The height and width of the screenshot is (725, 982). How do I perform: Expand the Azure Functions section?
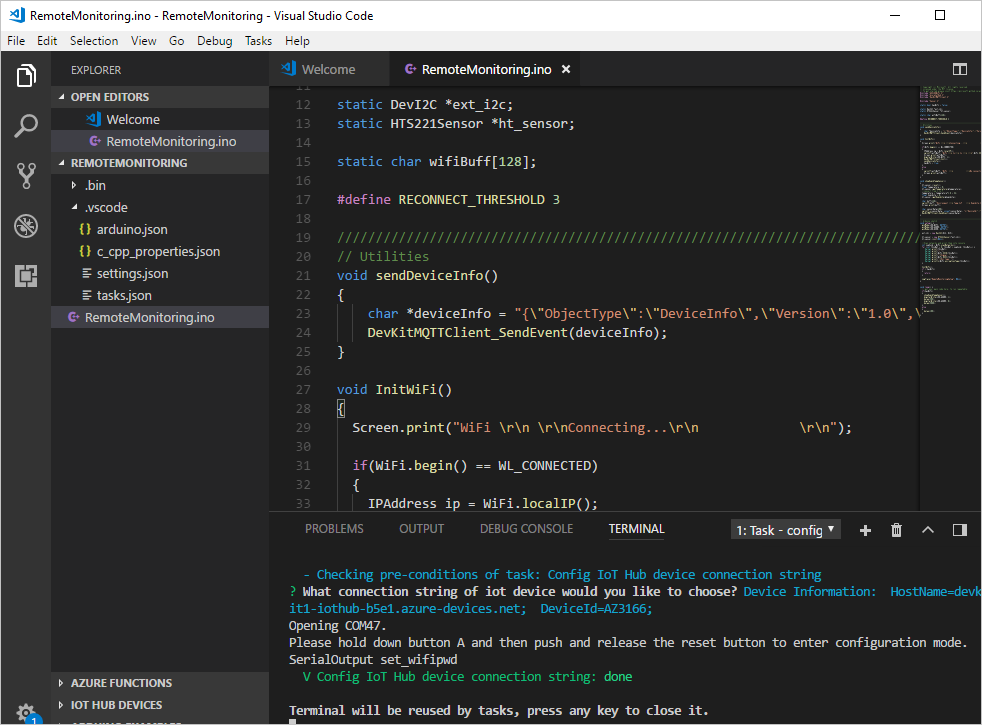click(x=120, y=683)
